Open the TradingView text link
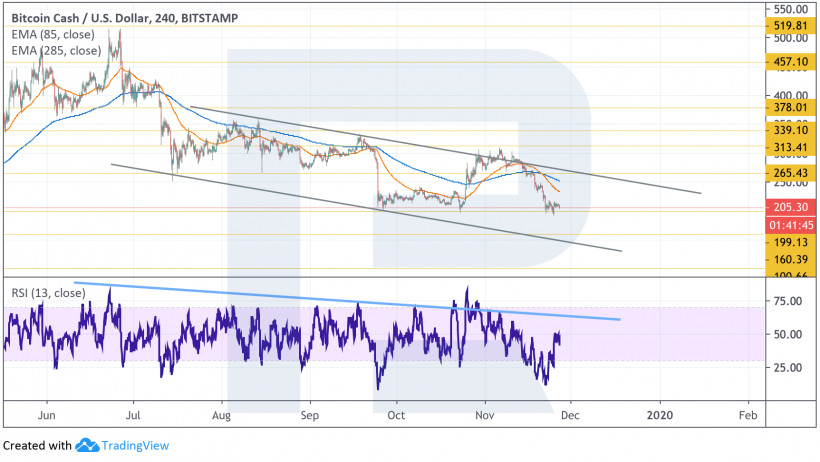Viewport: 820px width, 462px height. (133, 445)
